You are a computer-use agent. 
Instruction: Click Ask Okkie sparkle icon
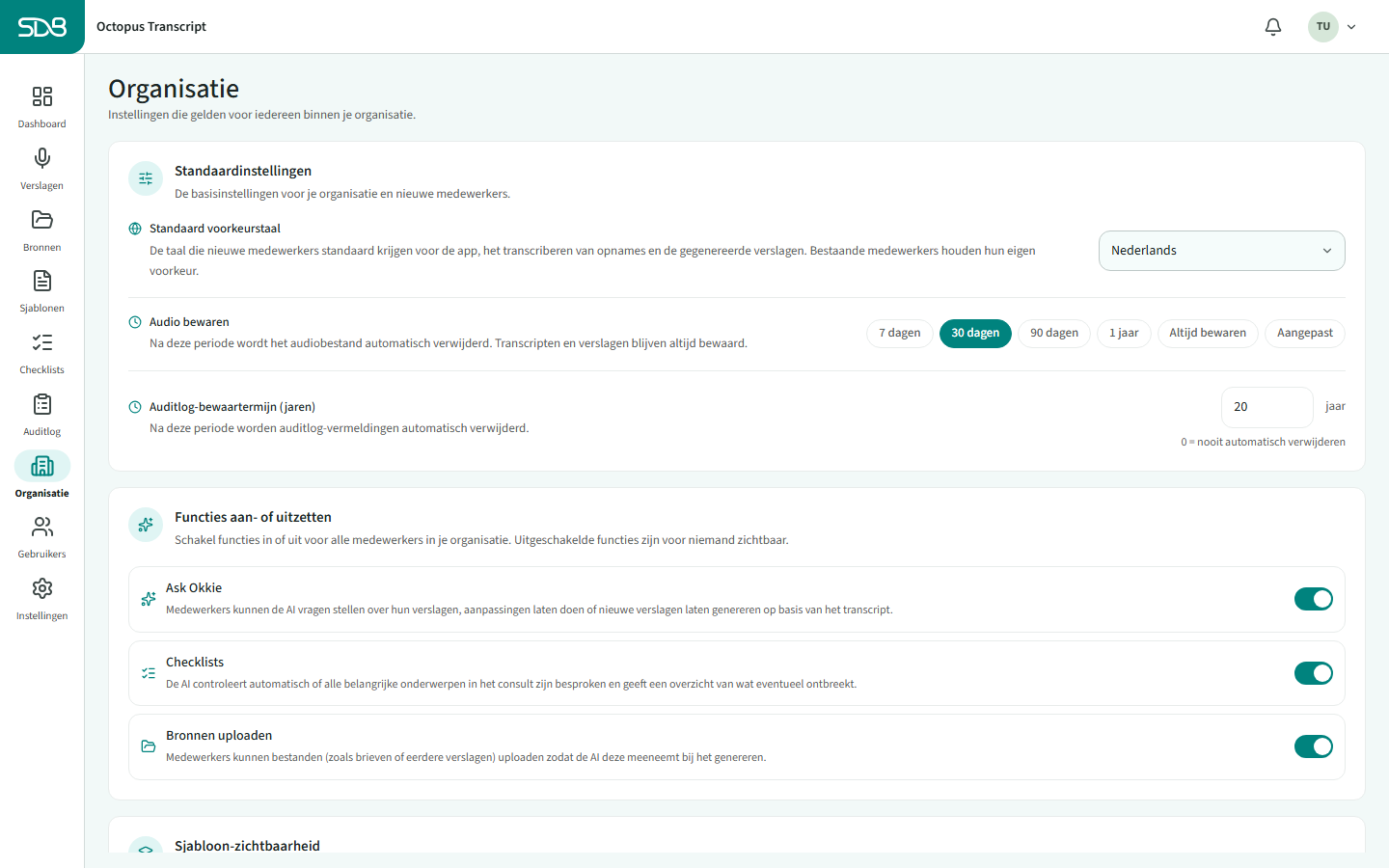(149, 599)
